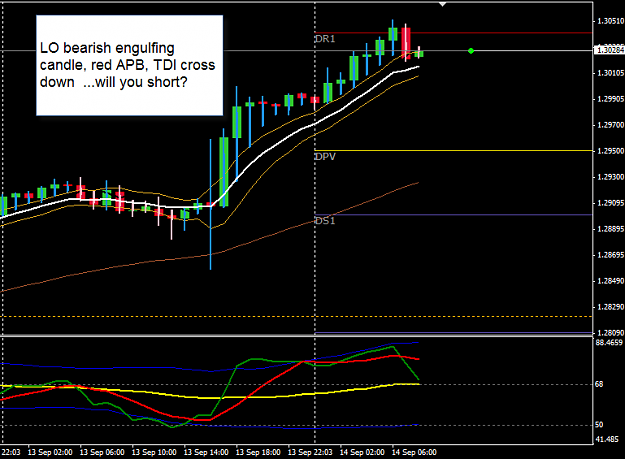Click TDI scale value 88.4659

tap(609, 343)
